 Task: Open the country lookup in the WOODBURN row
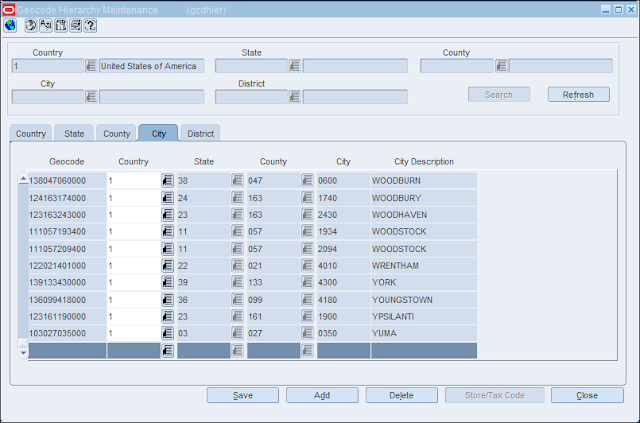pos(167,180)
